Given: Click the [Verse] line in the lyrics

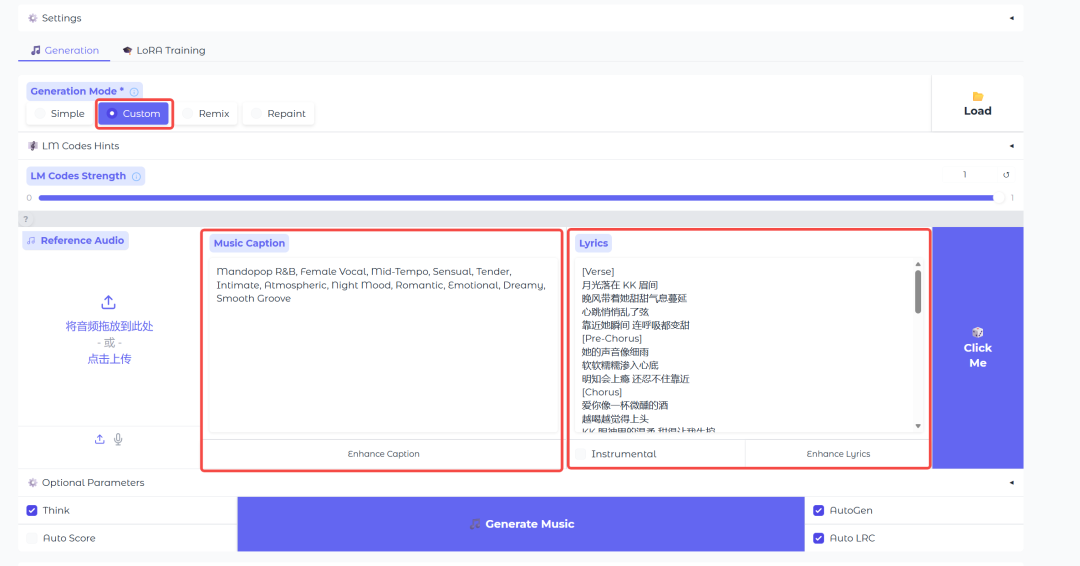Looking at the screenshot, I should point(598,272).
